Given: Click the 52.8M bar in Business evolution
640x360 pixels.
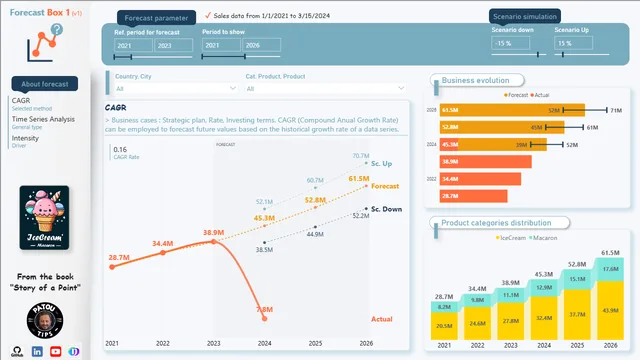Looking at the screenshot, I should coord(502,127).
